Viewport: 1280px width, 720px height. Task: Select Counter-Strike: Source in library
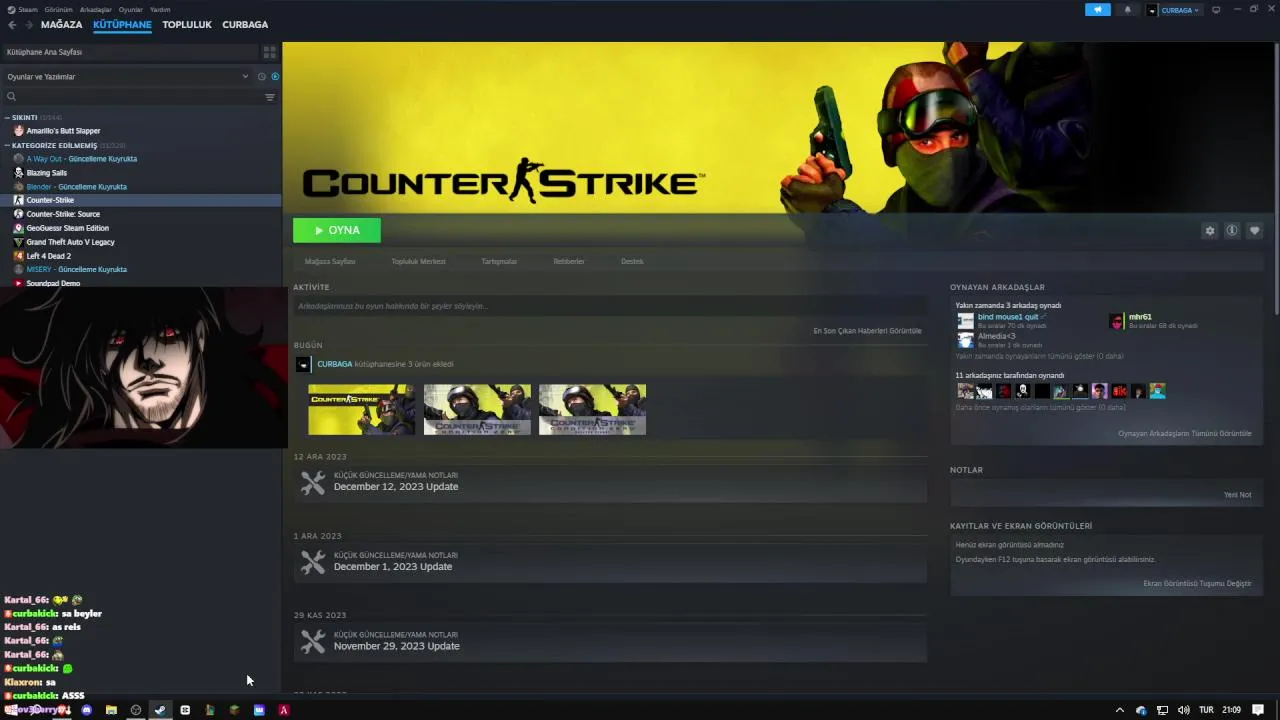point(63,214)
